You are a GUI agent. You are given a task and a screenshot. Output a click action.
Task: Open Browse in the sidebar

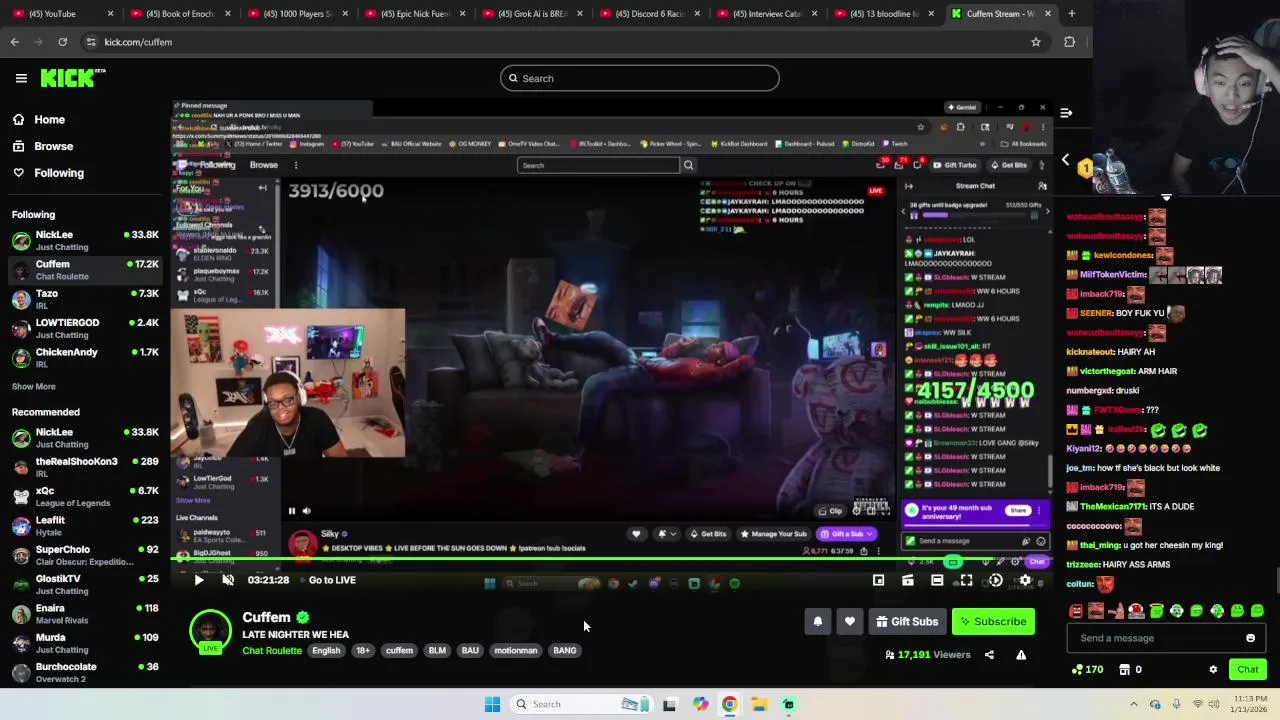point(53,146)
